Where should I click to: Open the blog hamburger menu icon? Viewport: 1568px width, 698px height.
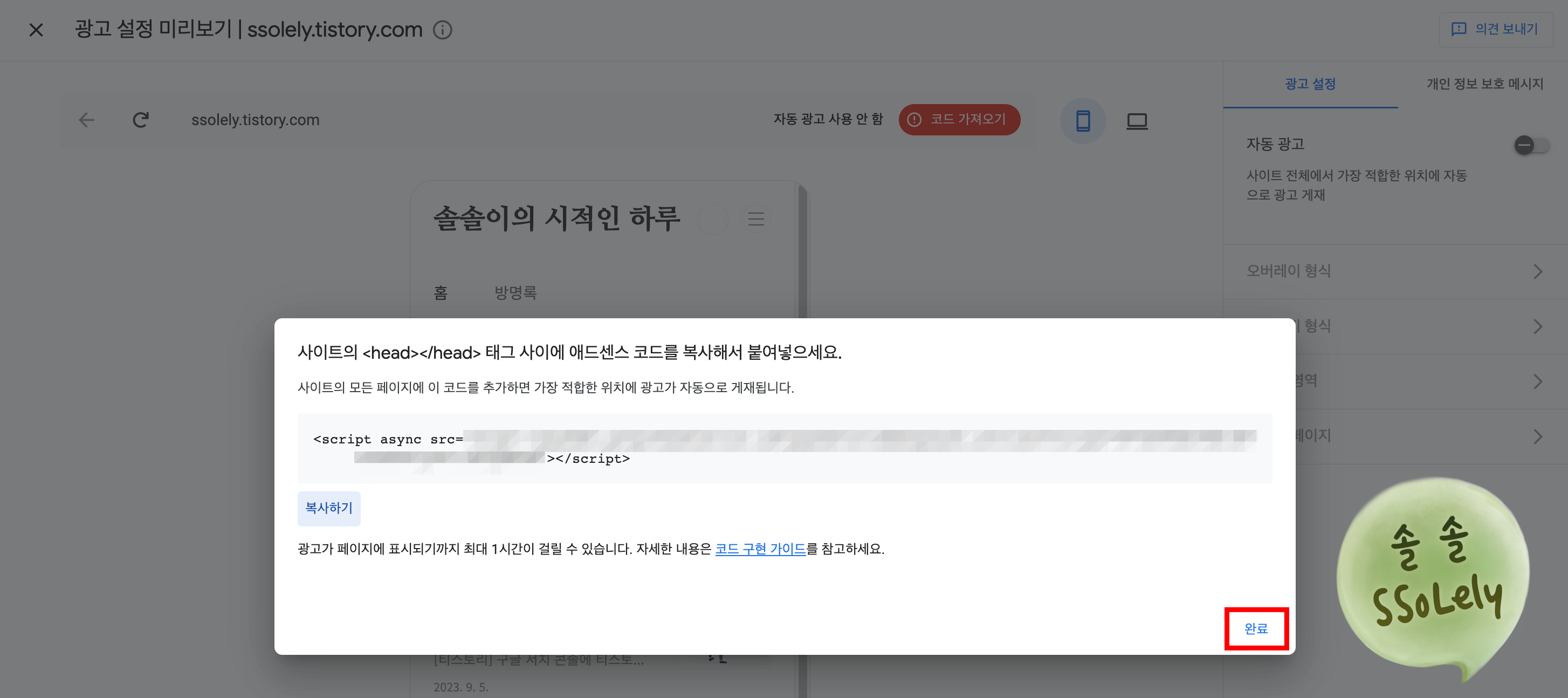pyautogui.click(x=756, y=219)
